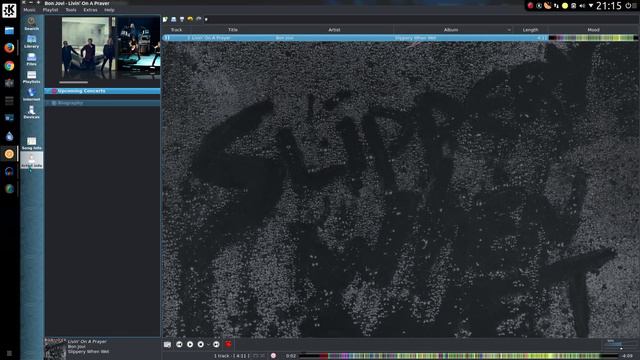Screen dimensions: 640x360
Task: Sort by the Length column header
Action: [x=530, y=30]
